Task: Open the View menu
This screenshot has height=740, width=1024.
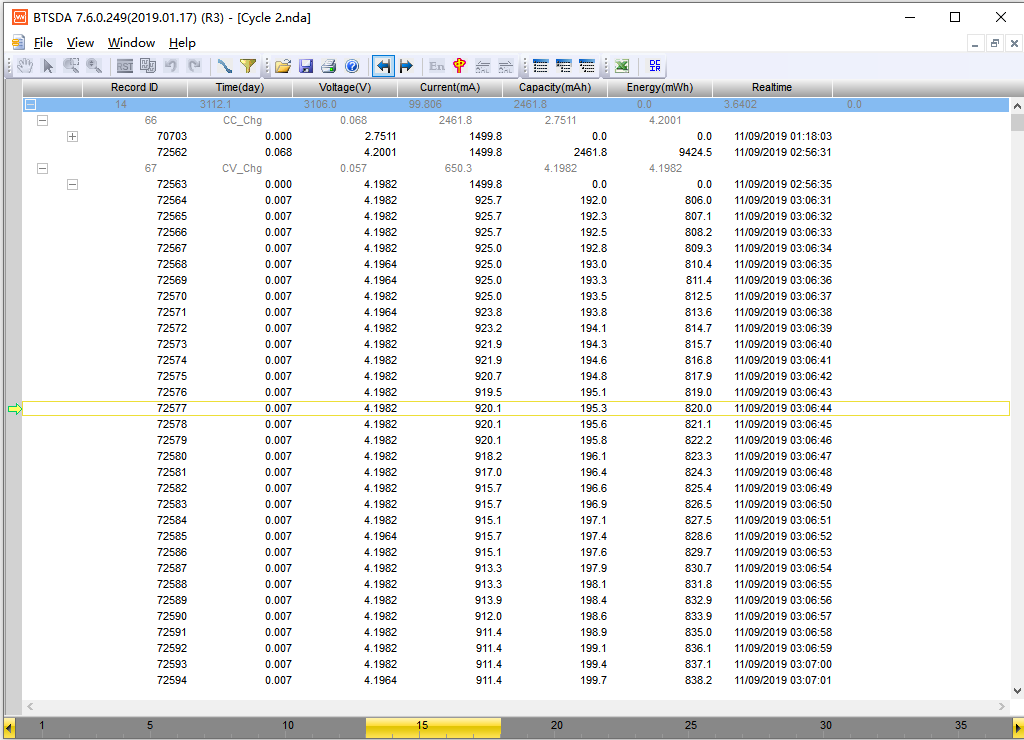Action: [80, 42]
